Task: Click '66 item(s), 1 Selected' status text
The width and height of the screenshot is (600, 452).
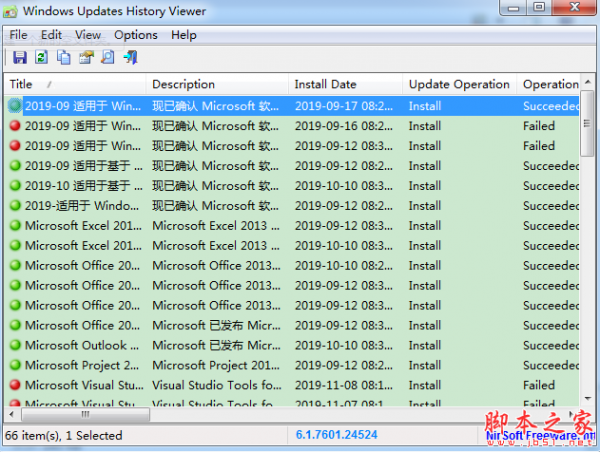Action: pyautogui.click(x=64, y=435)
